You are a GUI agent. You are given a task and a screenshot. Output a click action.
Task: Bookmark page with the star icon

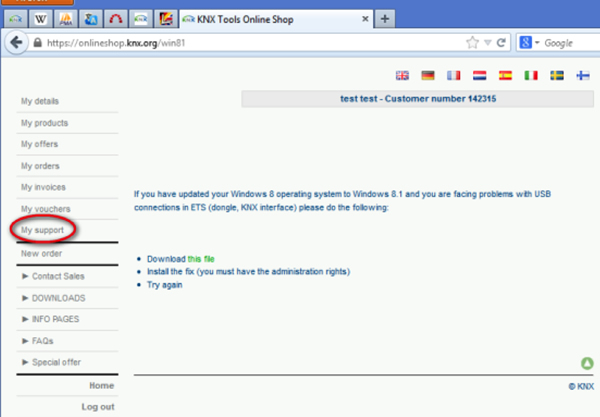click(x=473, y=42)
